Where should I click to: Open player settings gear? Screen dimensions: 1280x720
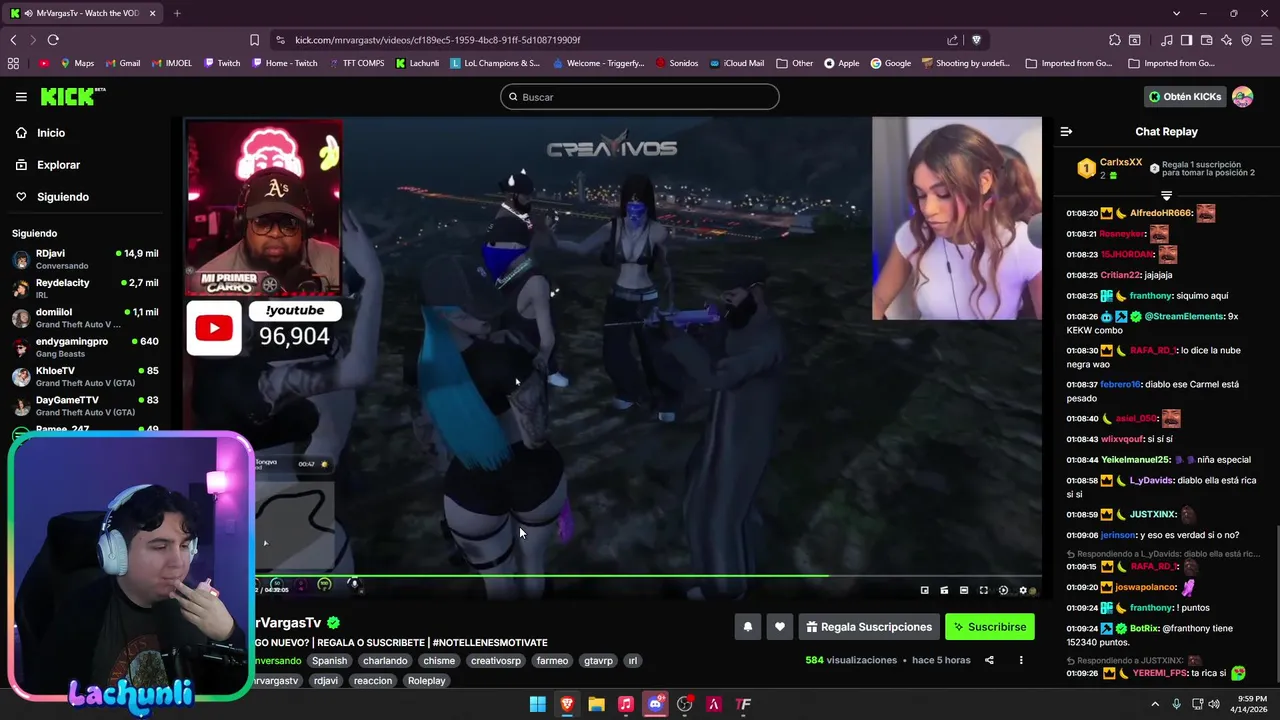point(1023,590)
